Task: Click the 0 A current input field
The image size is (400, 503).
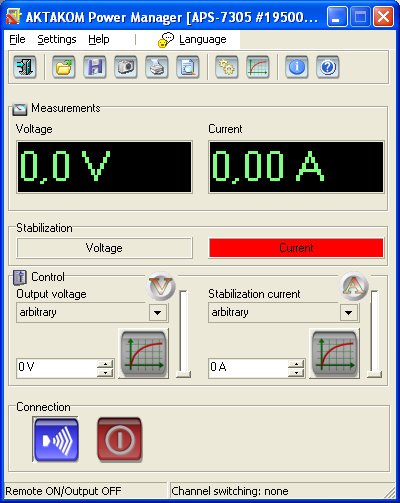Action: (248, 368)
